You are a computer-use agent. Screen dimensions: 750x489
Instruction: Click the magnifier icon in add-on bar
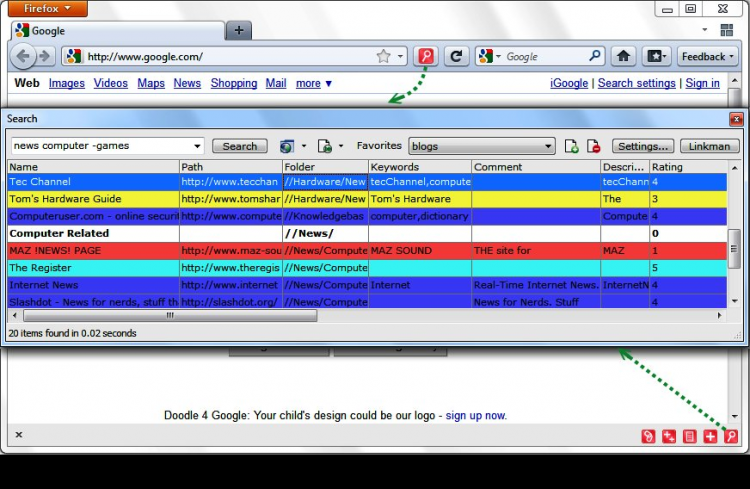(731, 436)
